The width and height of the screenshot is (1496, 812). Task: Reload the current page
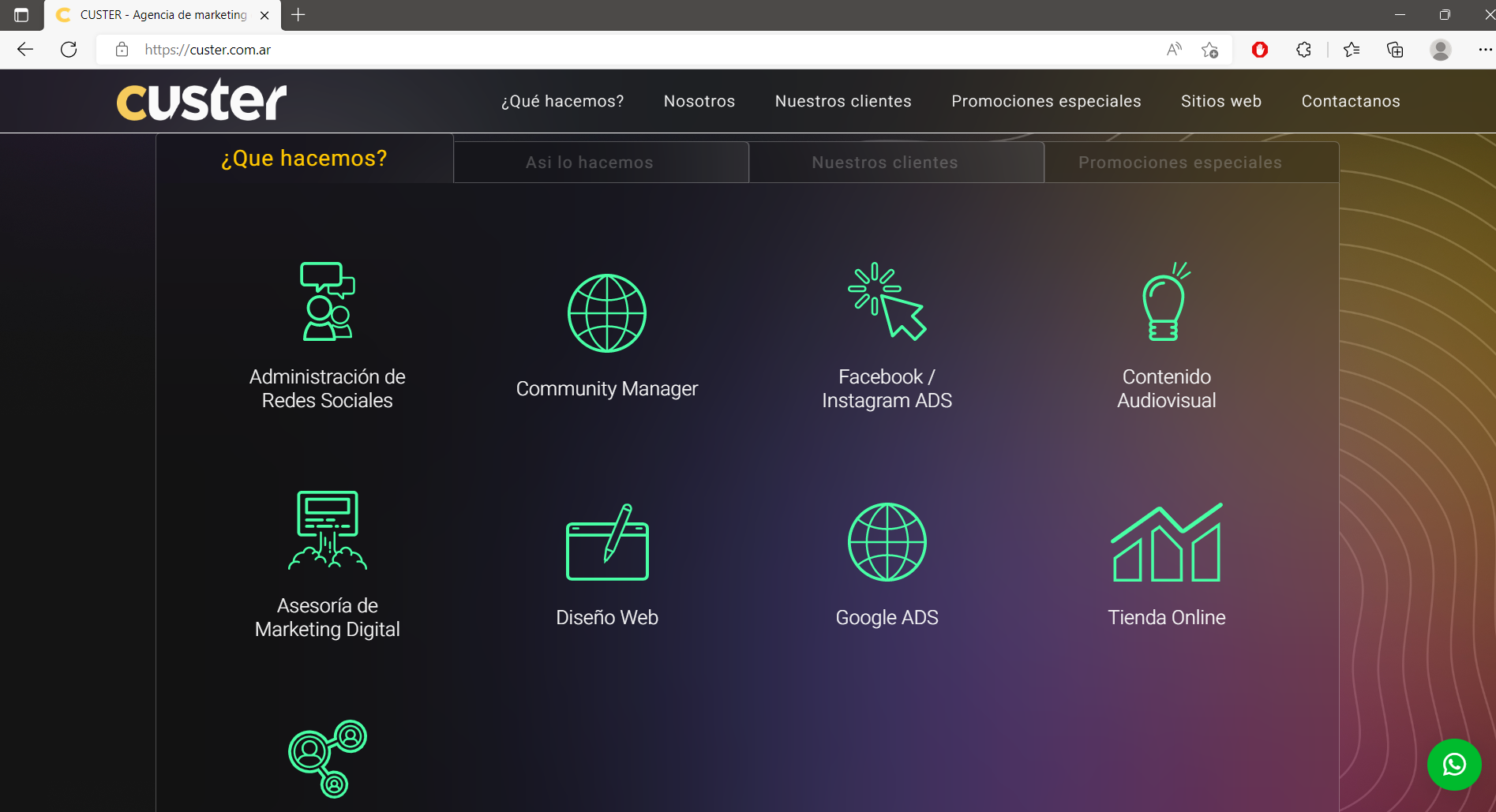[69, 50]
